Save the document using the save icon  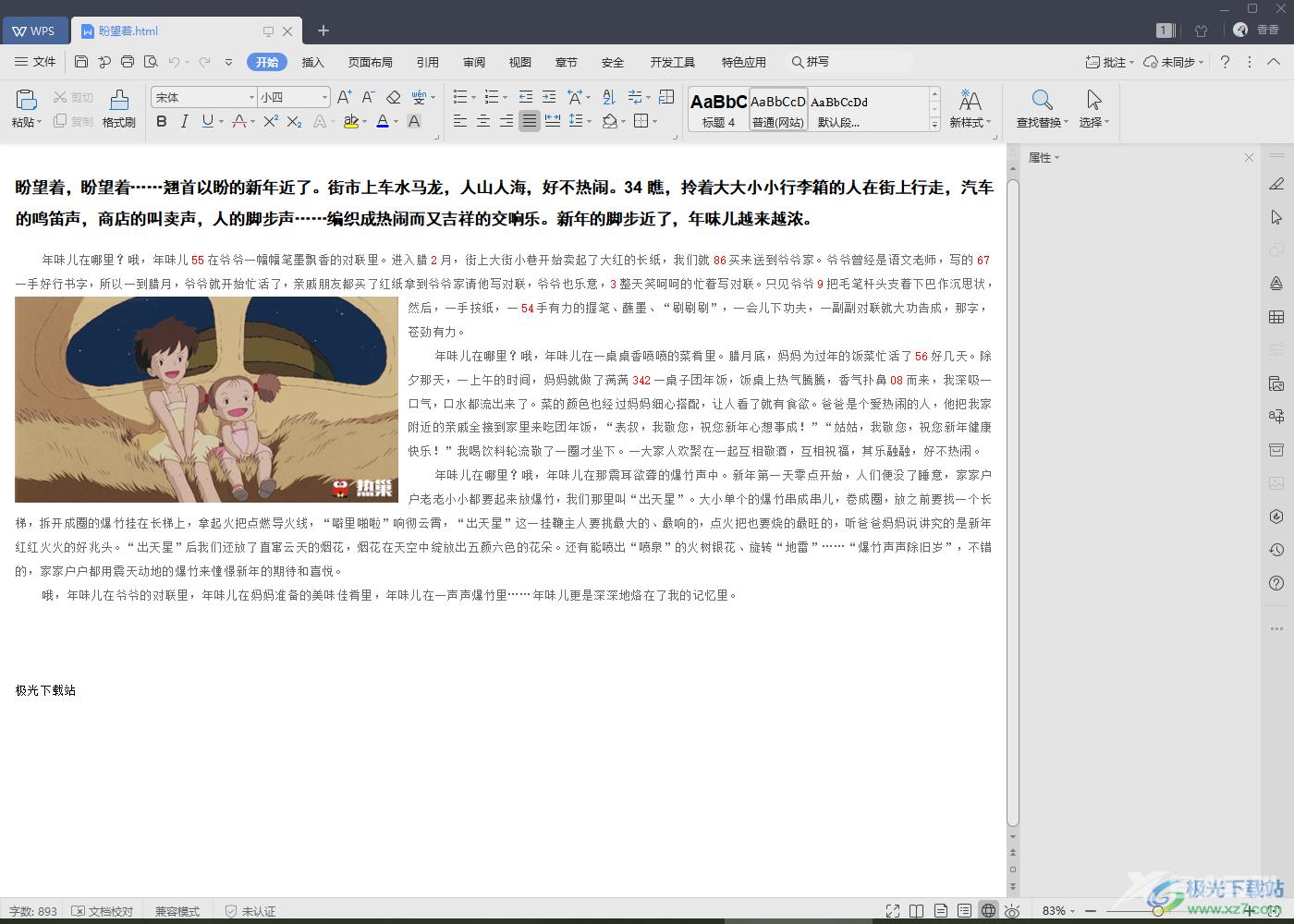[x=81, y=62]
